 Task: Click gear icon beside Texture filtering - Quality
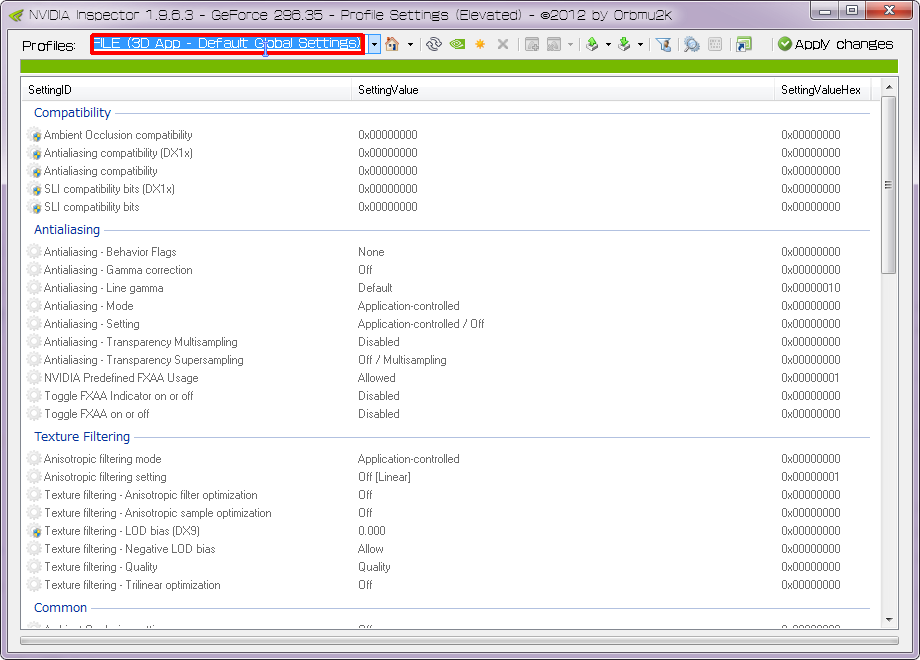coord(35,567)
